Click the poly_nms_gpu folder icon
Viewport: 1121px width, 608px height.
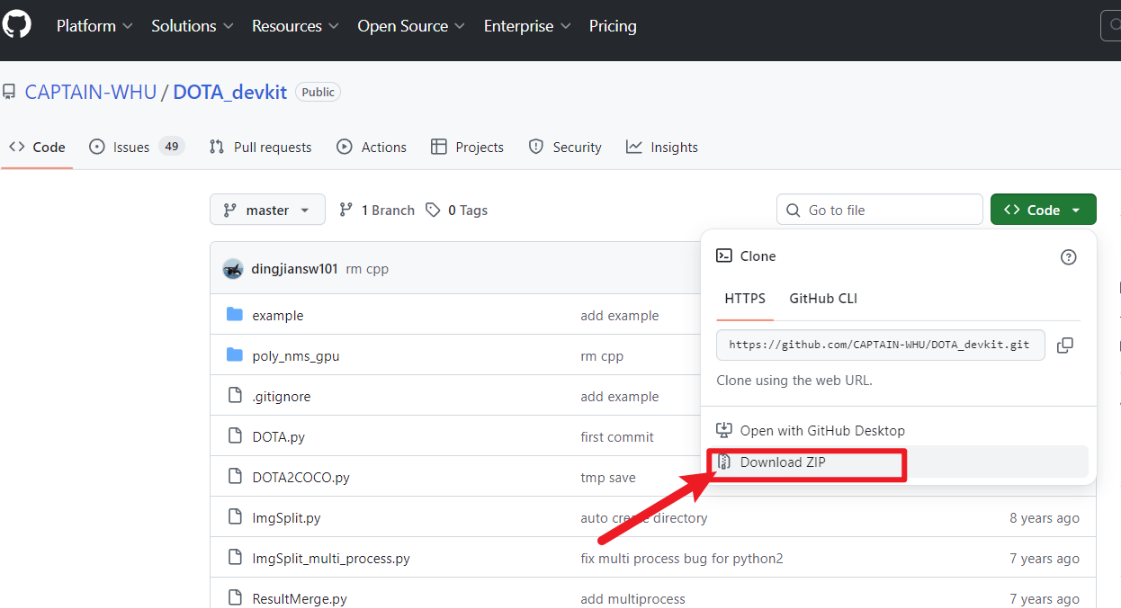coord(234,355)
